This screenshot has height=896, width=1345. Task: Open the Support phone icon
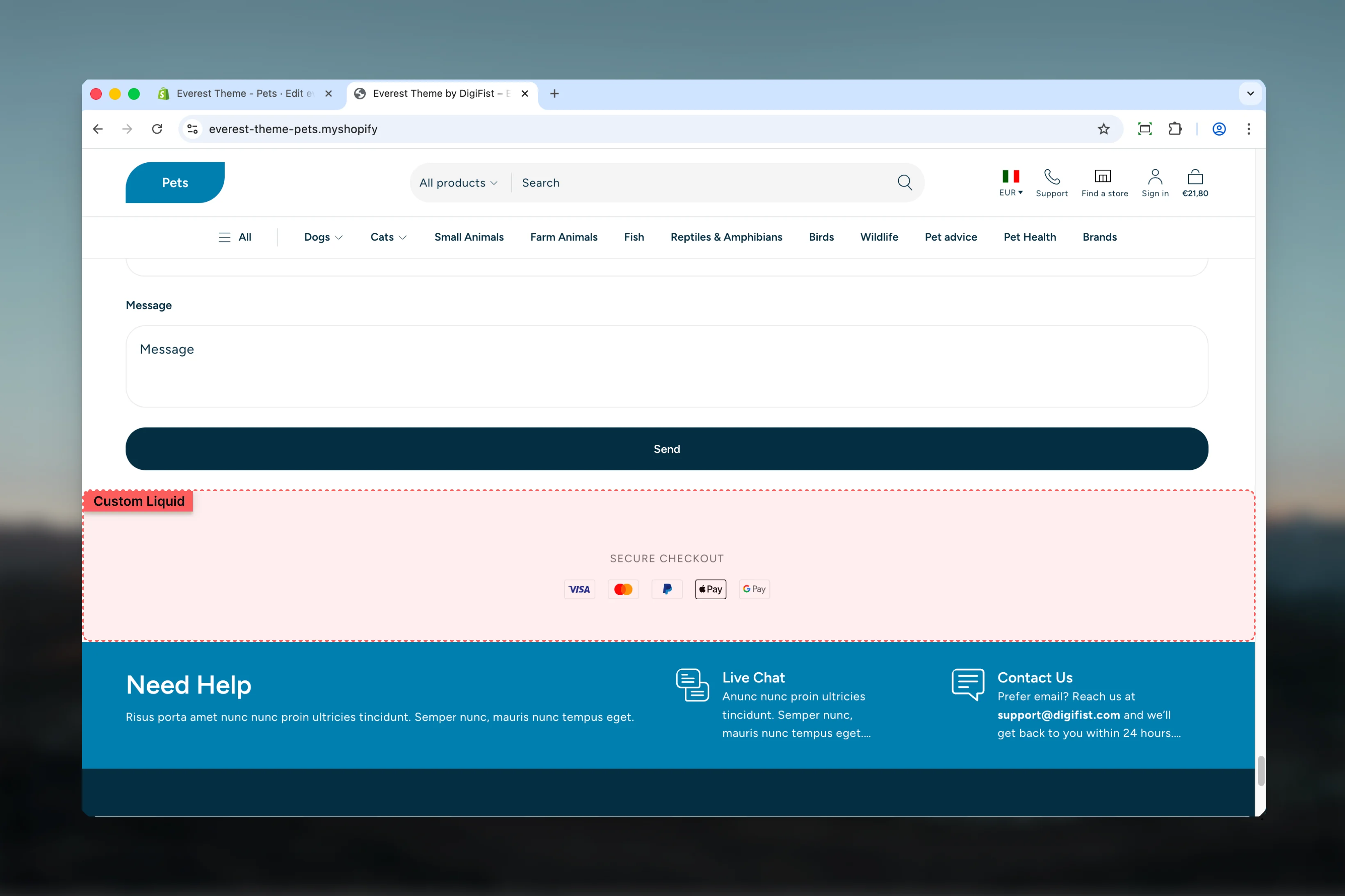[x=1052, y=177]
